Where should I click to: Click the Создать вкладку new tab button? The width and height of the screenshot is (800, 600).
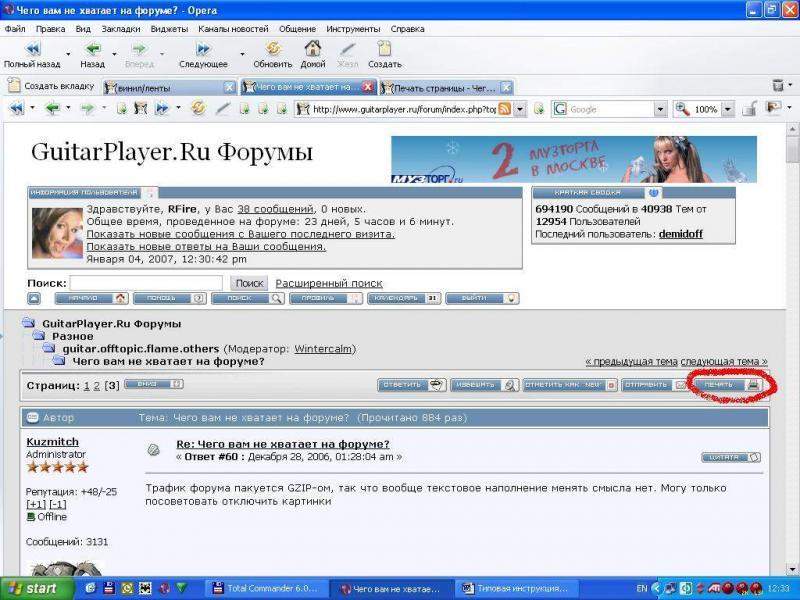[x=51, y=86]
